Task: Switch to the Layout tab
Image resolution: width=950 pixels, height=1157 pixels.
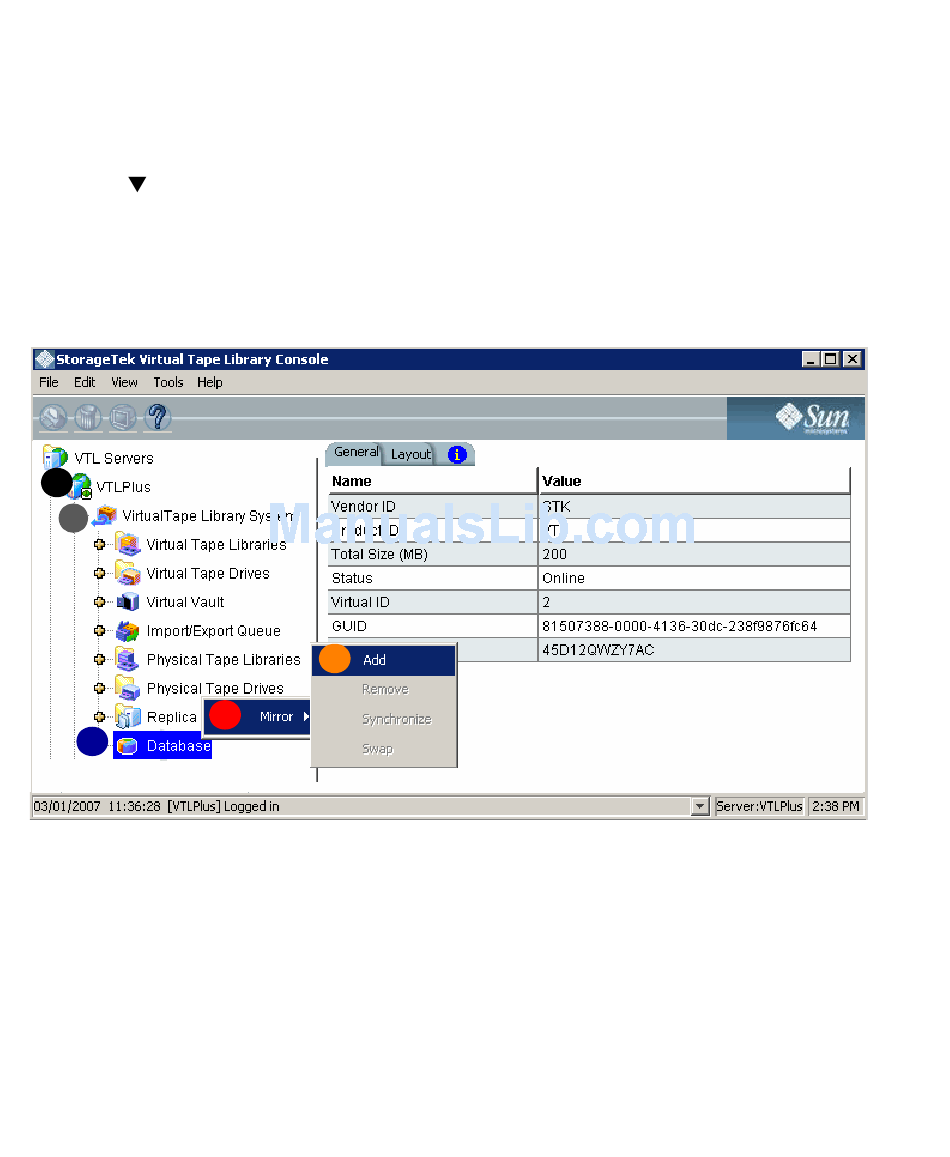Action: coord(410,455)
